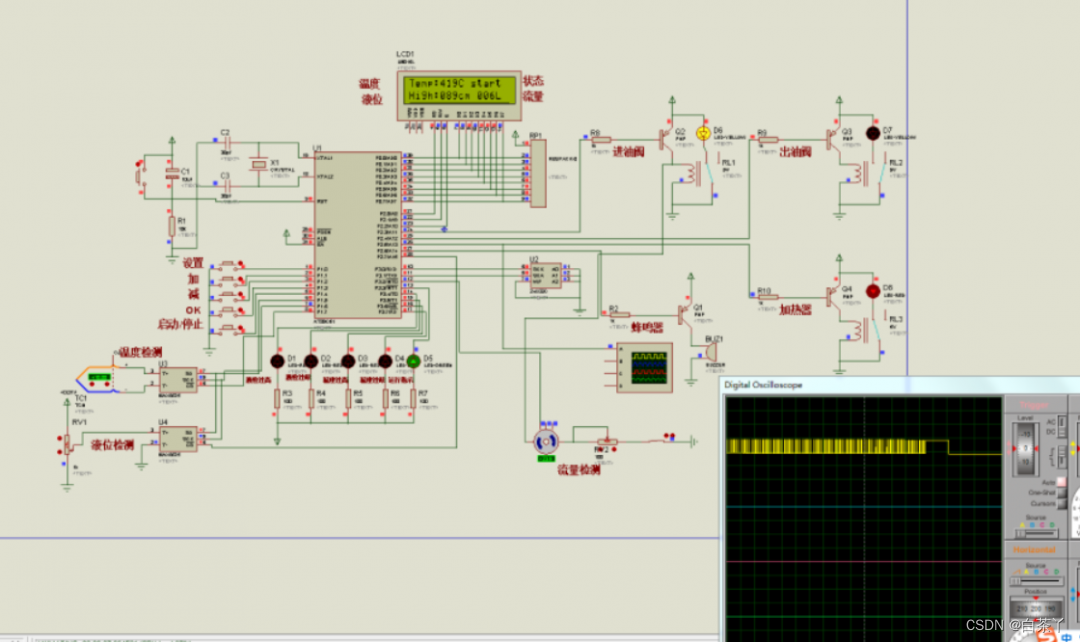Select LED D3 in the schematic
The image size is (1080, 642).
click(348, 361)
